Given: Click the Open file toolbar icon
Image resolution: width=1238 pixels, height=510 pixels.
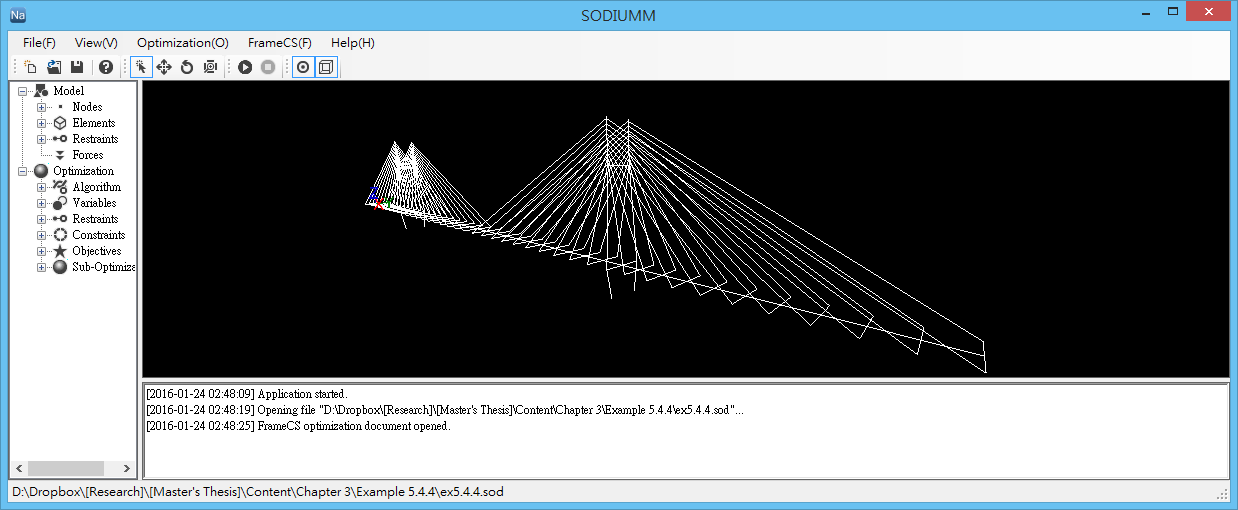Looking at the screenshot, I should (54, 67).
